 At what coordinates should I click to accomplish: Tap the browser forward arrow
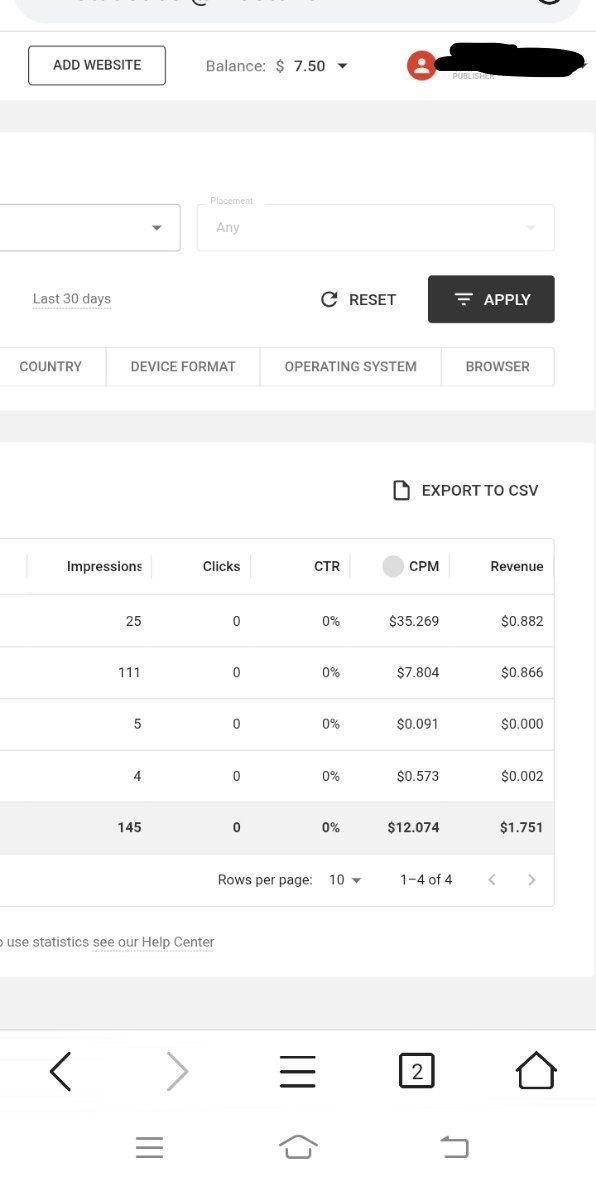point(177,1071)
